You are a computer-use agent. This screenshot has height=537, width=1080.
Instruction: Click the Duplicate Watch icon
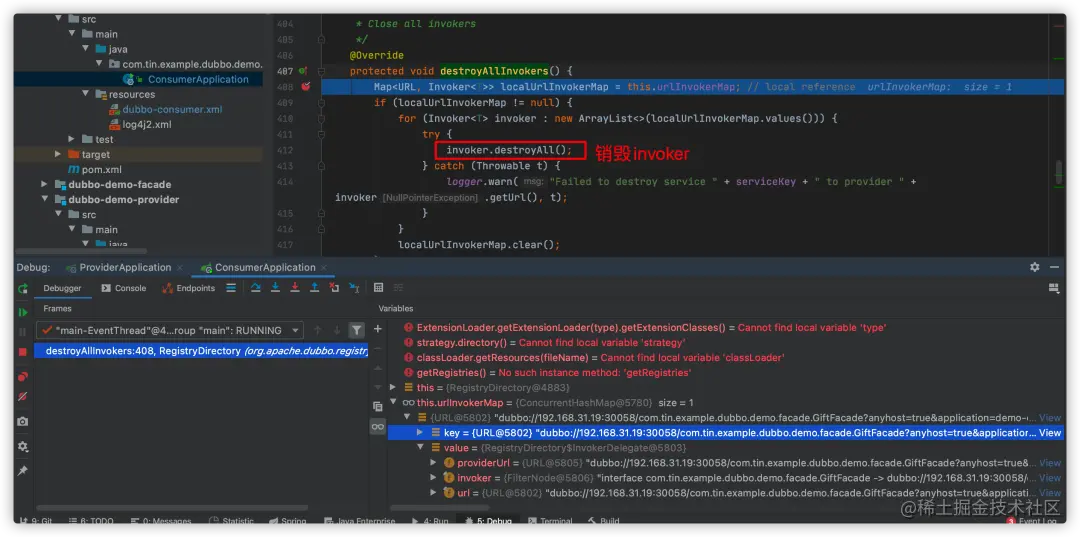(x=377, y=407)
